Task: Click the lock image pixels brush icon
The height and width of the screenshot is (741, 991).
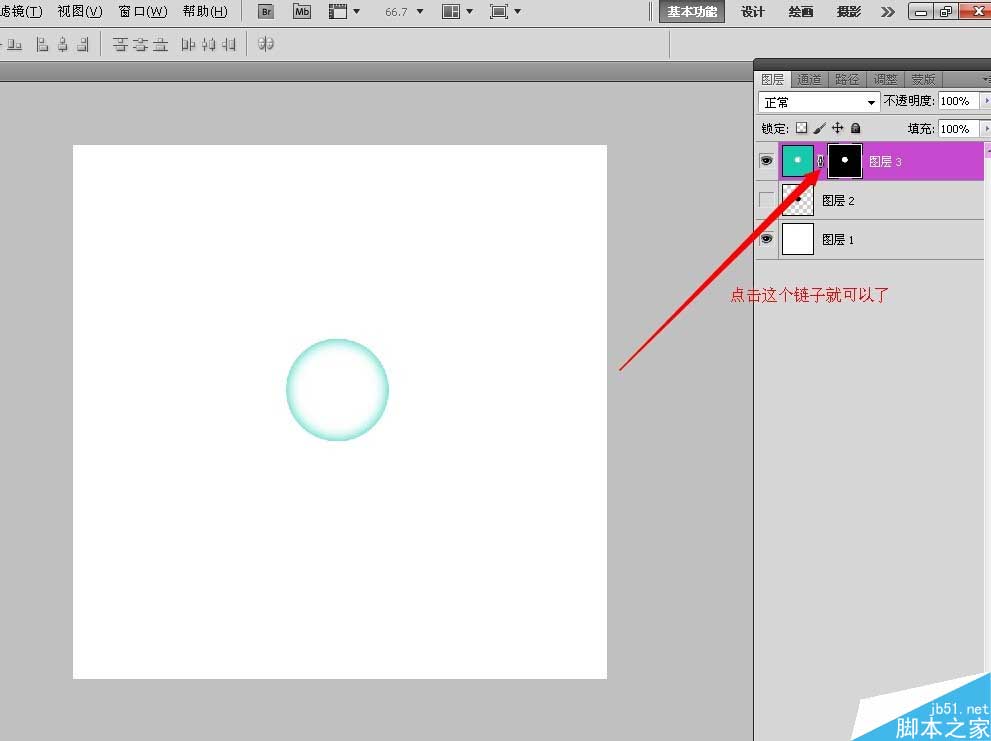Action: point(819,128)
